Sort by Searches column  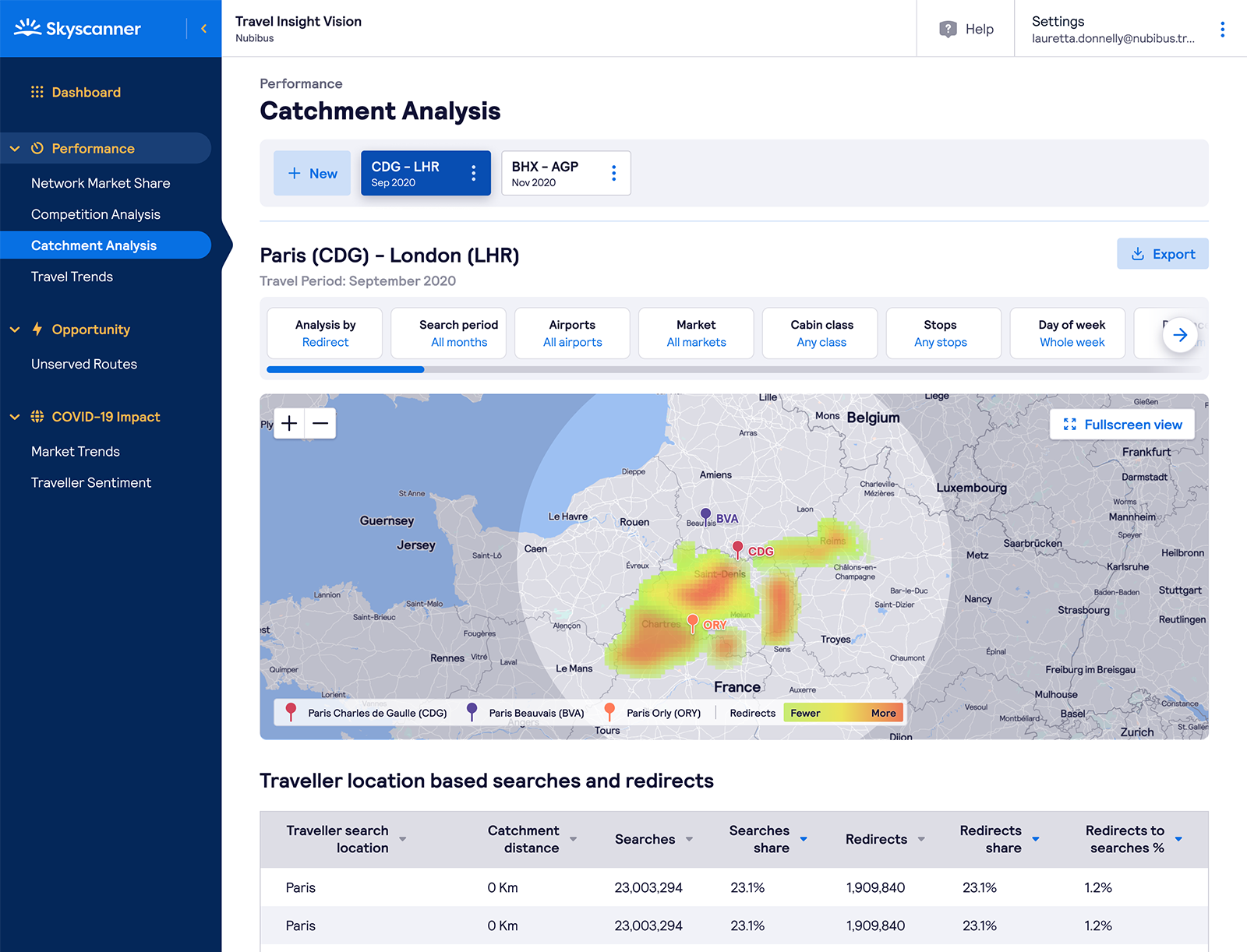coord(689,839)
